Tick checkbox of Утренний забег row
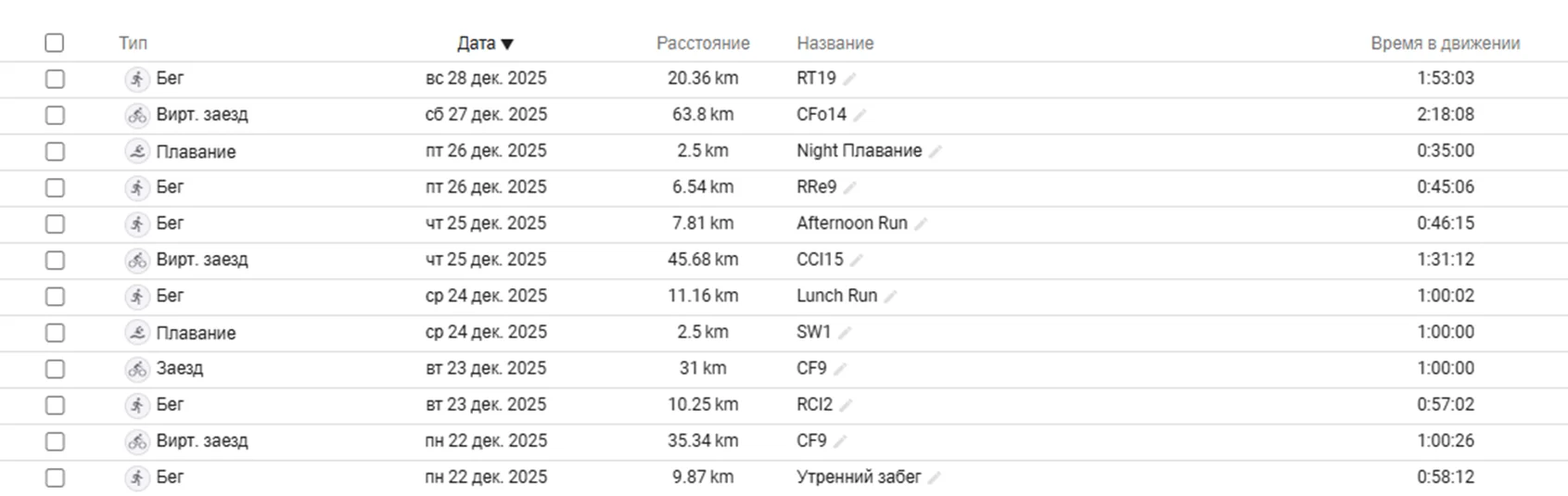 pos(55,477)
